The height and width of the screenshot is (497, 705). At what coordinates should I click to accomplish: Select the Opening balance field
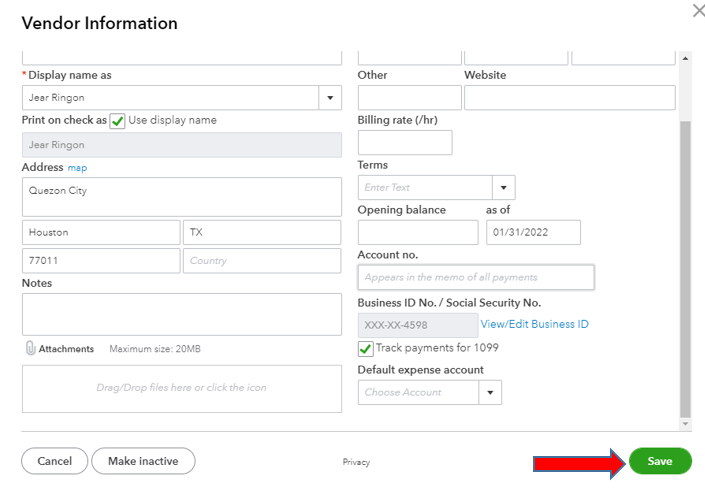point(417,232)
